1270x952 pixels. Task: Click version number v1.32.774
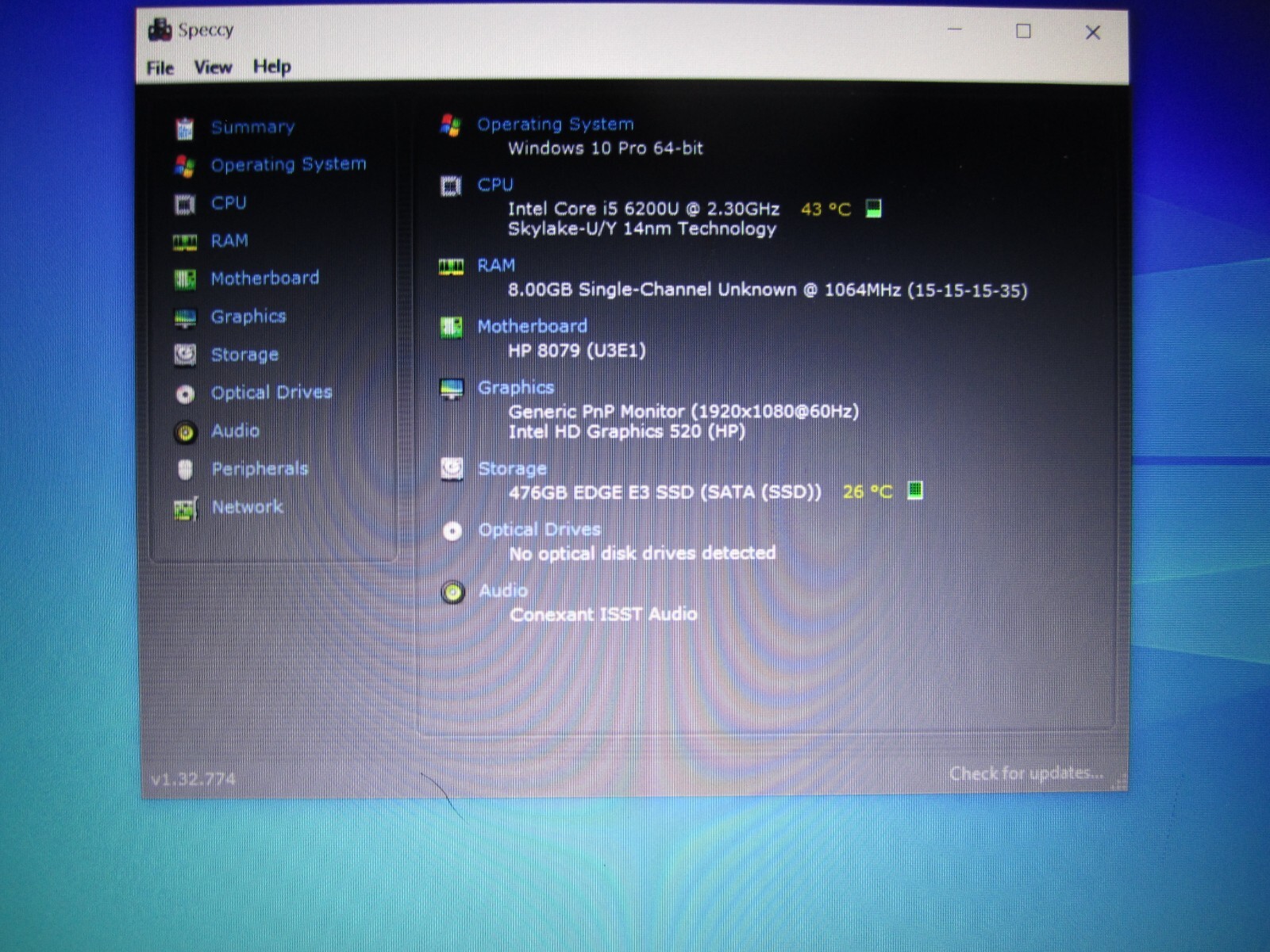point(193,779)
